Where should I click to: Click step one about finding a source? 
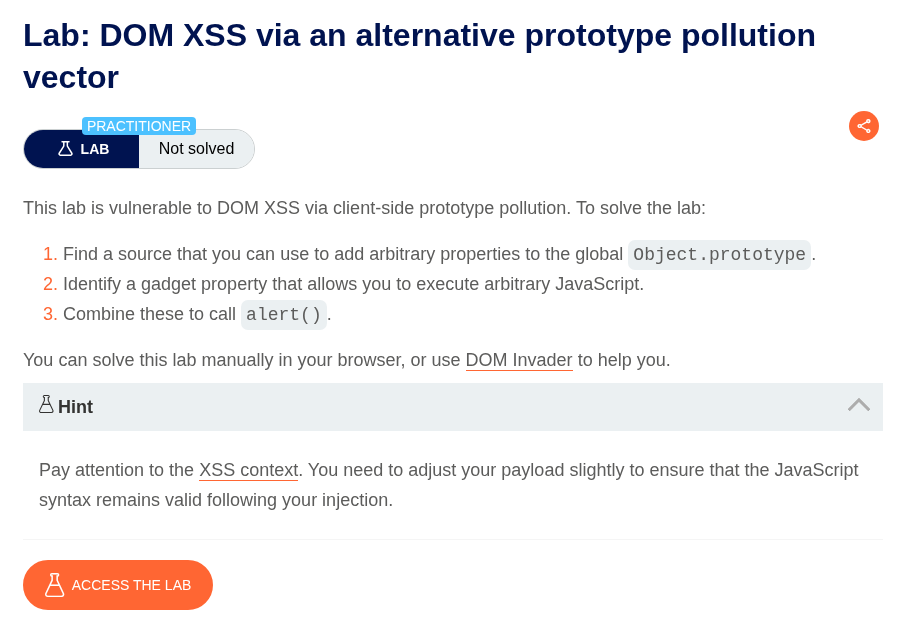[343, 255]
